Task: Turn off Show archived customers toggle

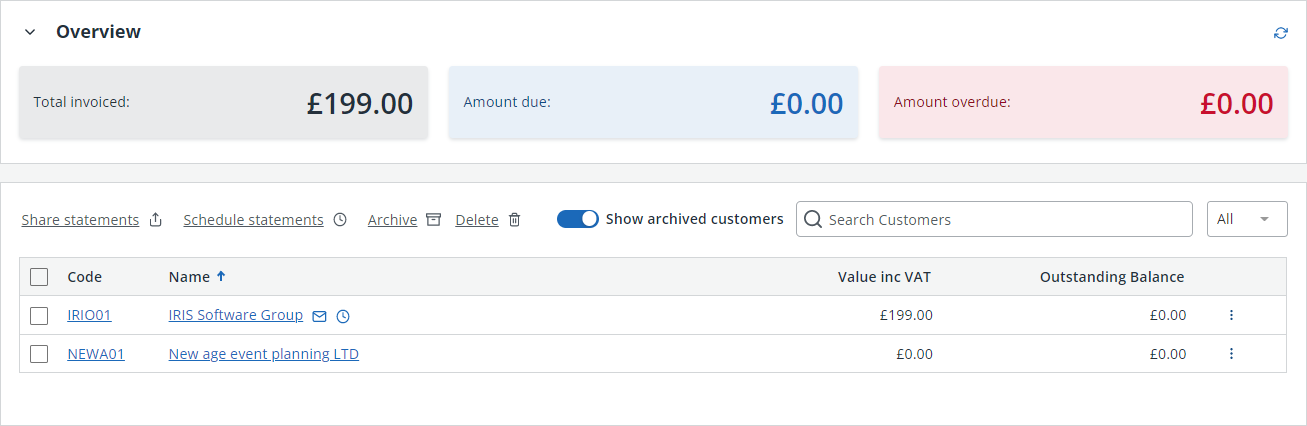Action: coord(577,219)
